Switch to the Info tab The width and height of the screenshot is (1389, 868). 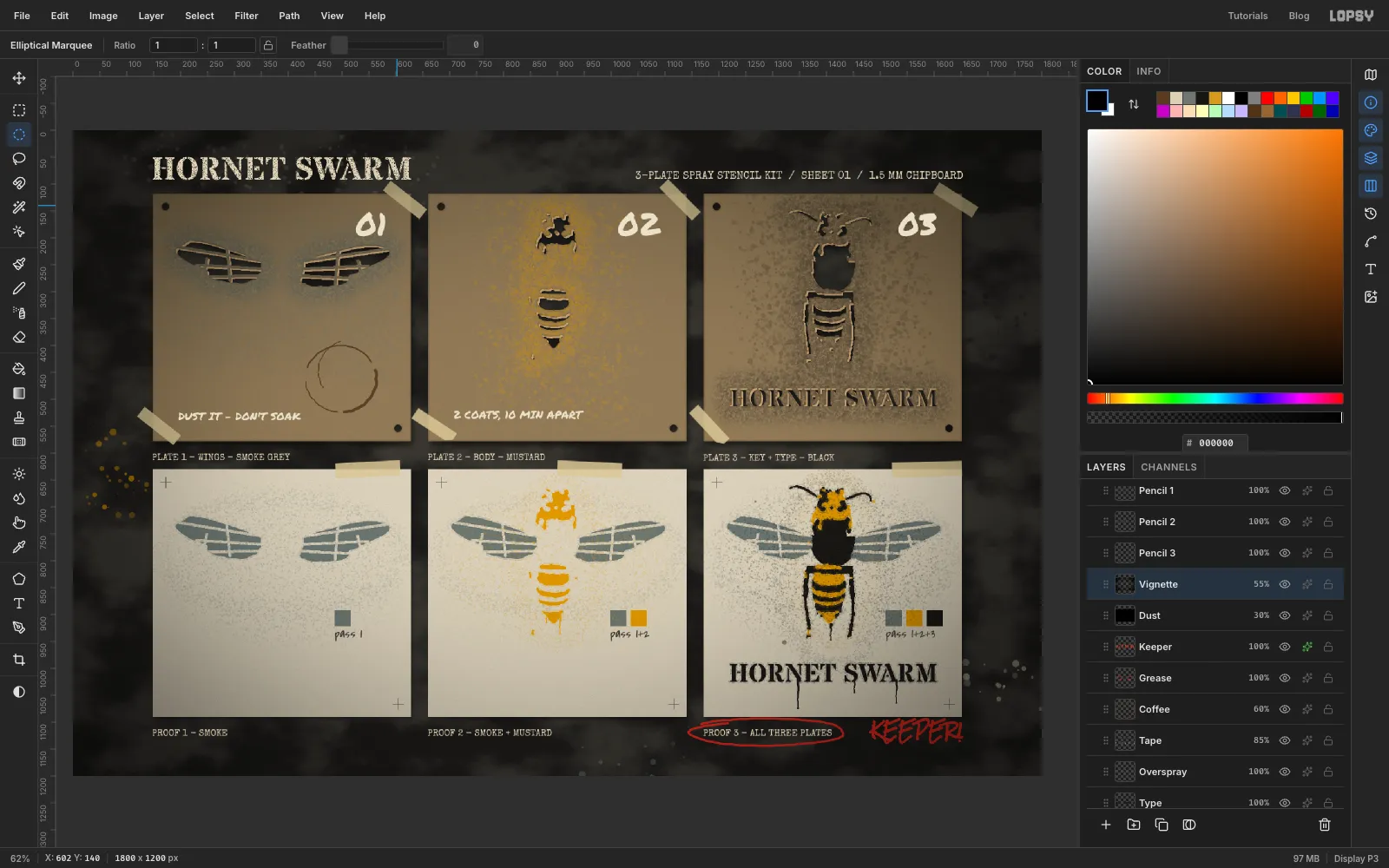1149,71
